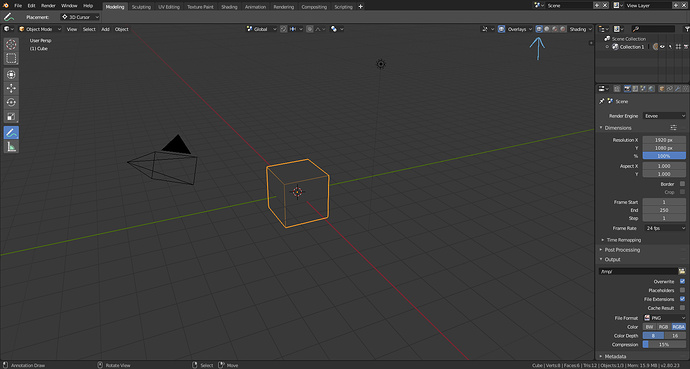
Task: Toggle the Overlays display button
Action: point(502,29)
